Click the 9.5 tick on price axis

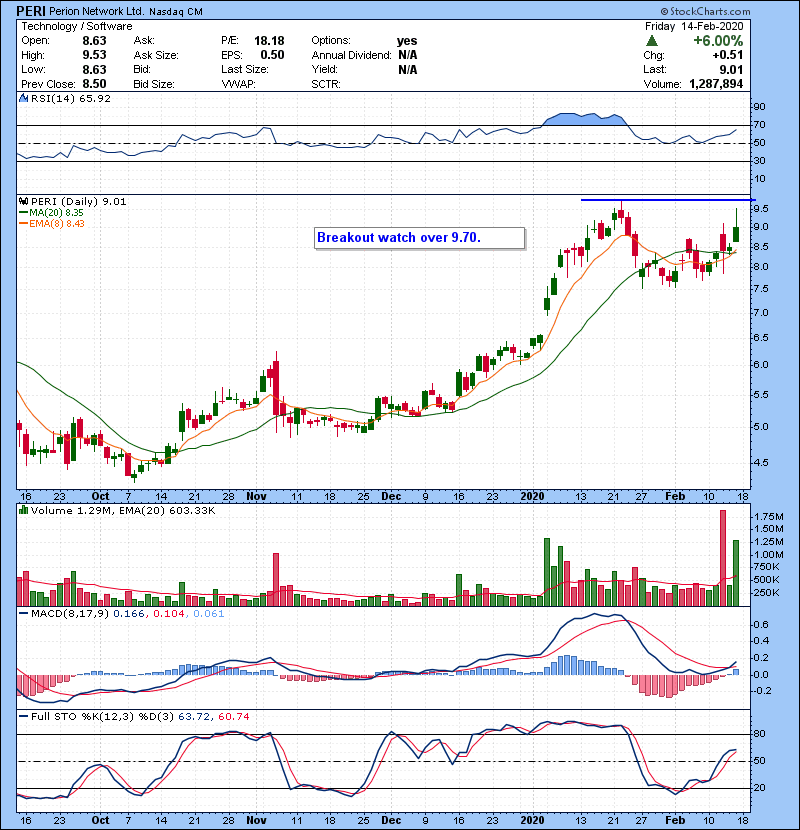[761, 209]
